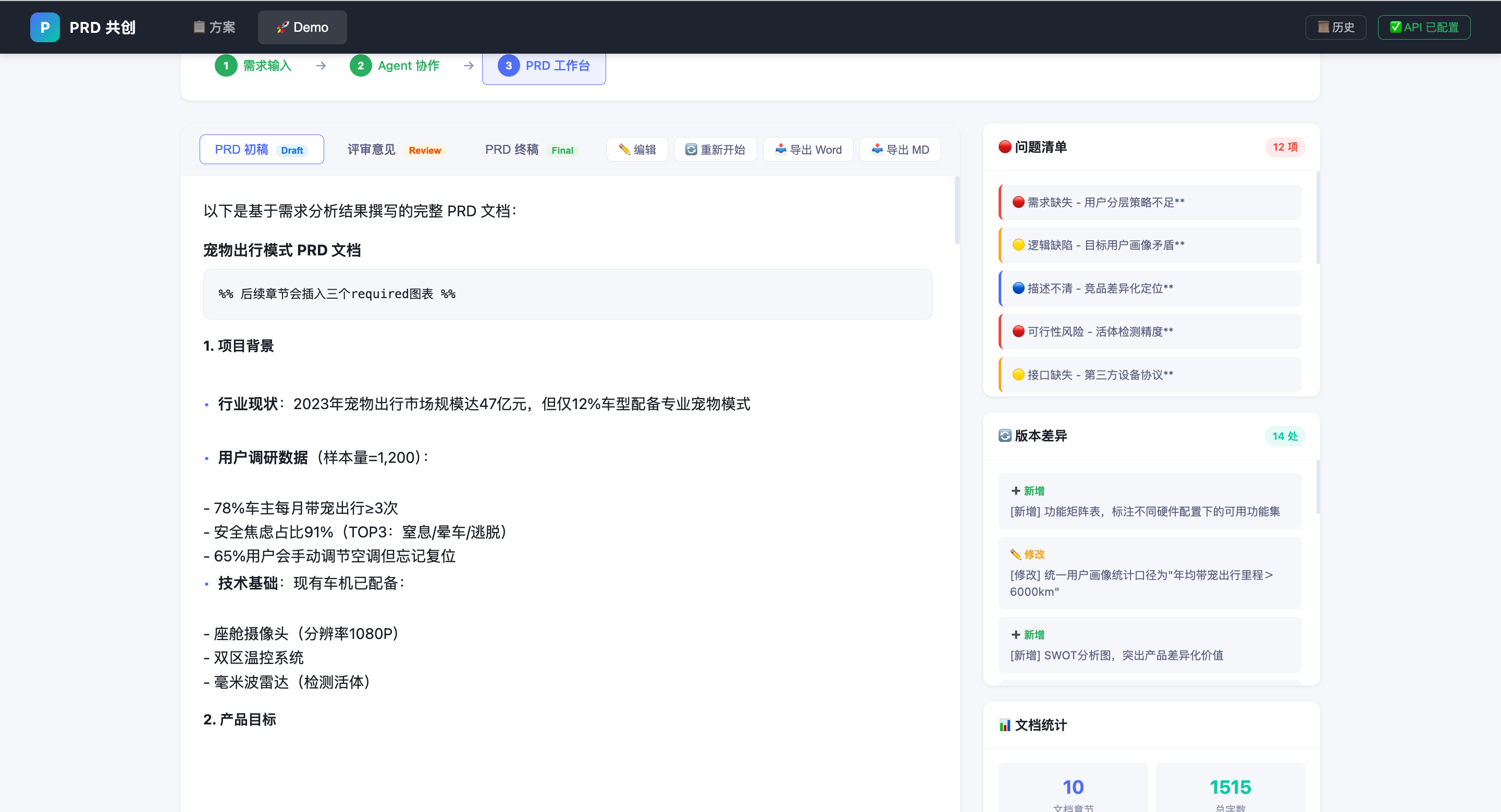
Task: Open issue 描述不清 - 竞品差异化定位
Action: (1150, 288)
